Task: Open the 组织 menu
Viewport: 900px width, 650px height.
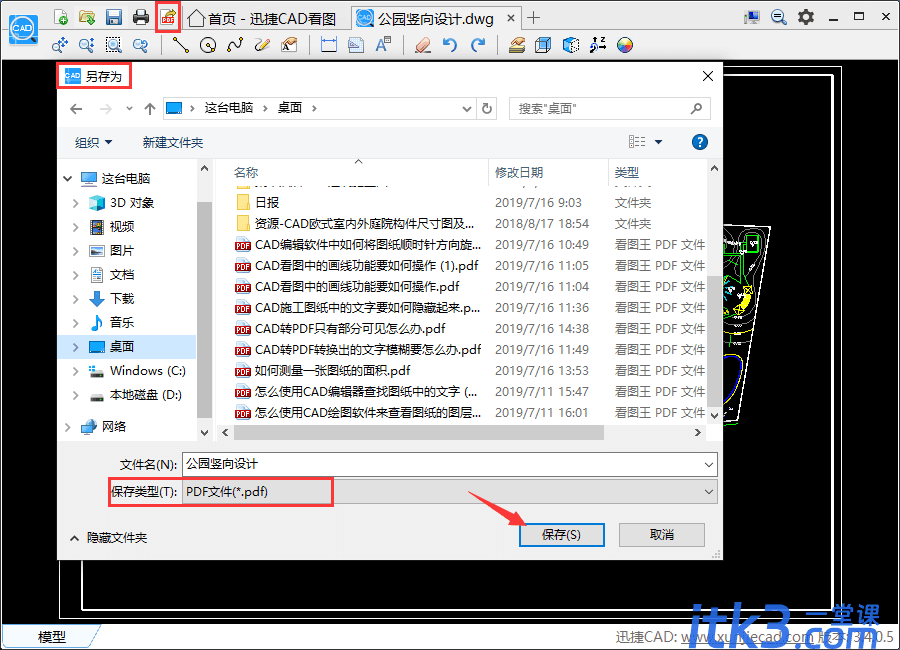Action: (x=93, y=142)
